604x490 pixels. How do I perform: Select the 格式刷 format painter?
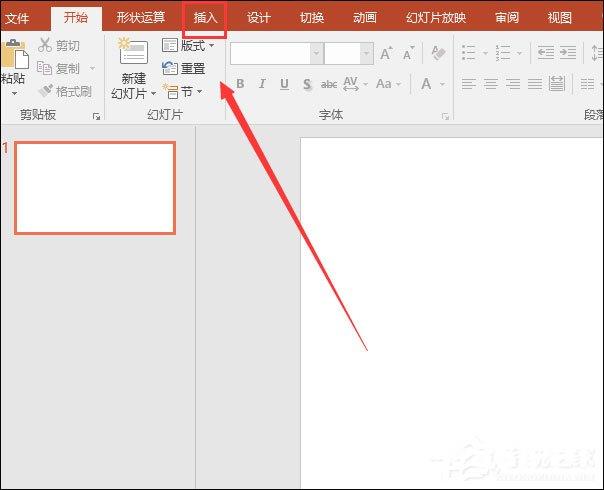tap(65, 91)
